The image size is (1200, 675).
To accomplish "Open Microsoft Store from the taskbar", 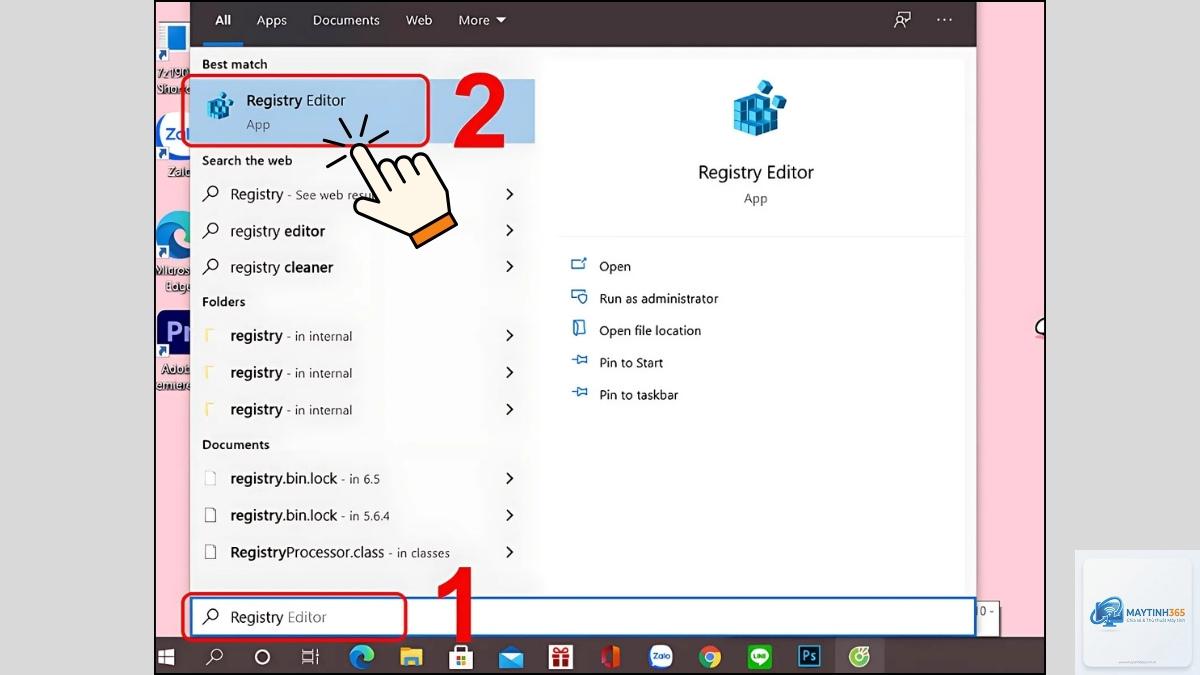I will (x=461, y=657).
